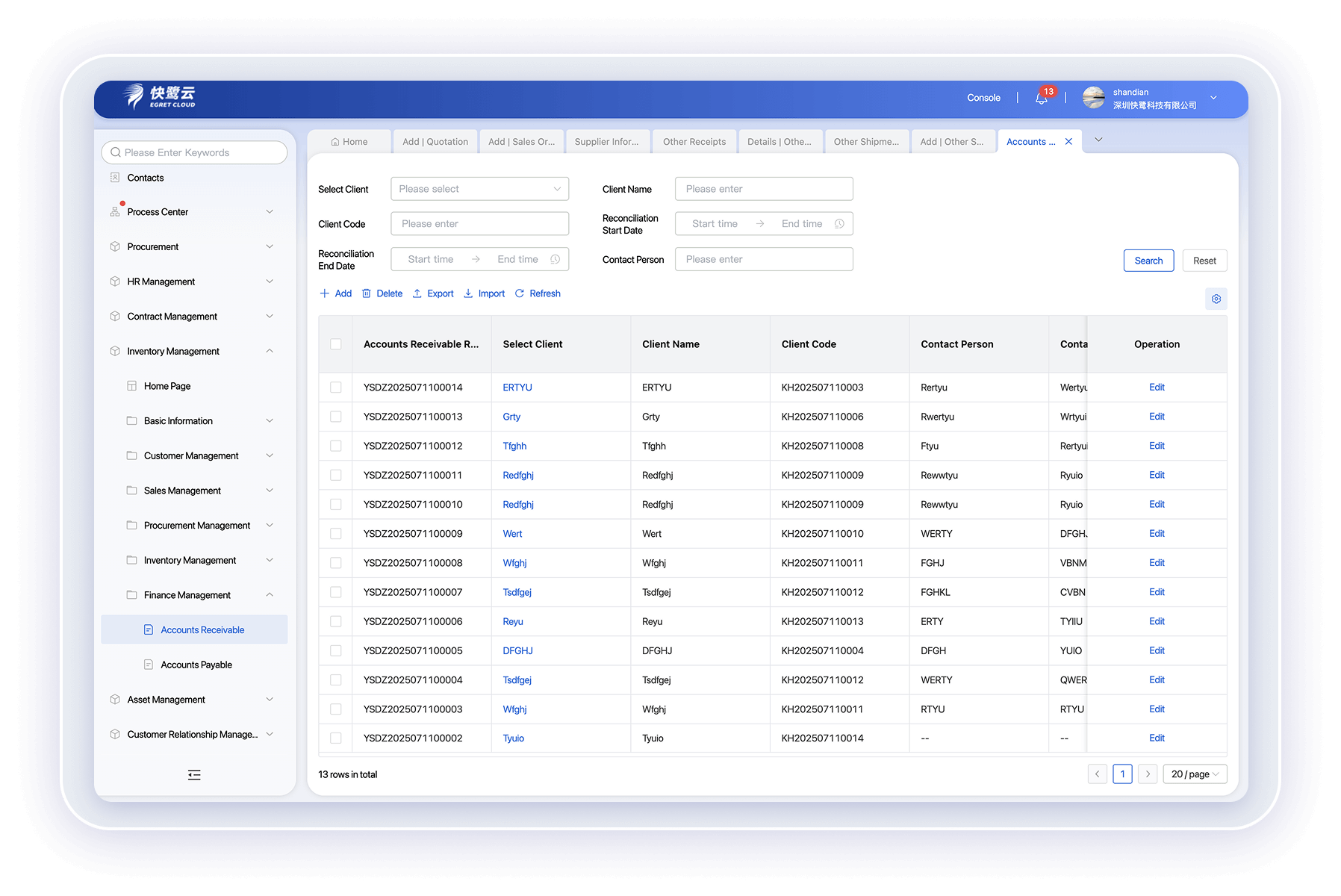Collapse the sidebar with the fold icon
The image size is (1341, 896).
(x=194, y=775)
